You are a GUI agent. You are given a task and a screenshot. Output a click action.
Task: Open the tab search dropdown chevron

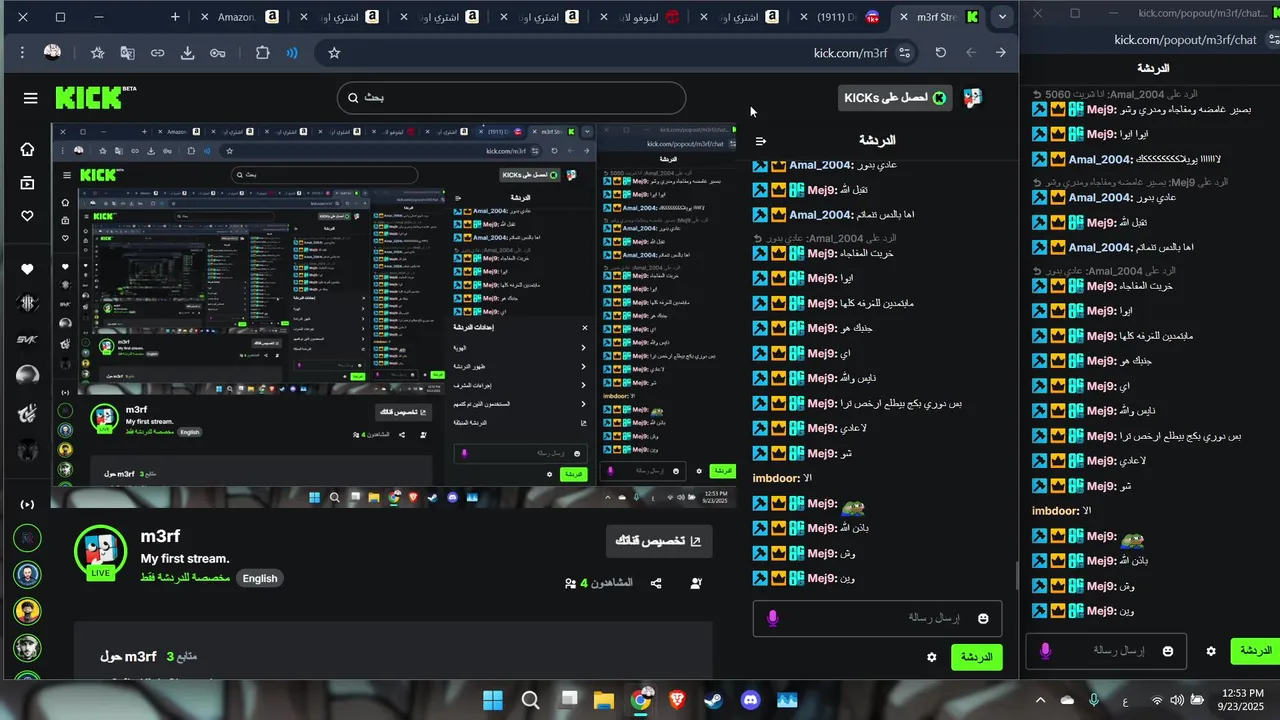click(x=1002, y=17)
